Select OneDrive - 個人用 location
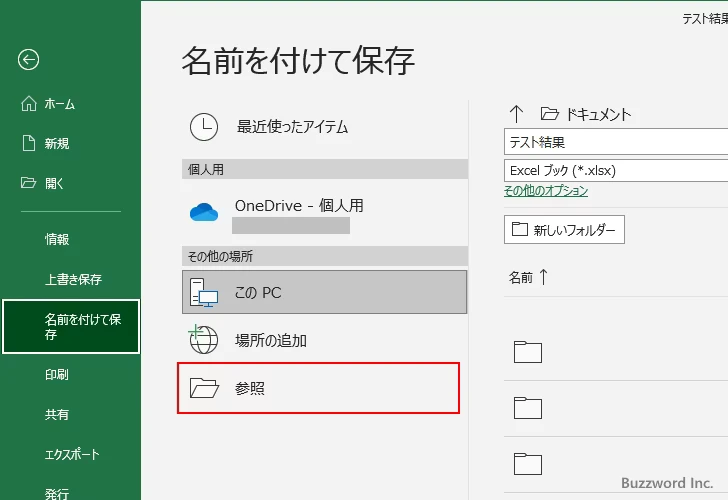The width and height of the screenshot is (728, 500). pos(325,213)
